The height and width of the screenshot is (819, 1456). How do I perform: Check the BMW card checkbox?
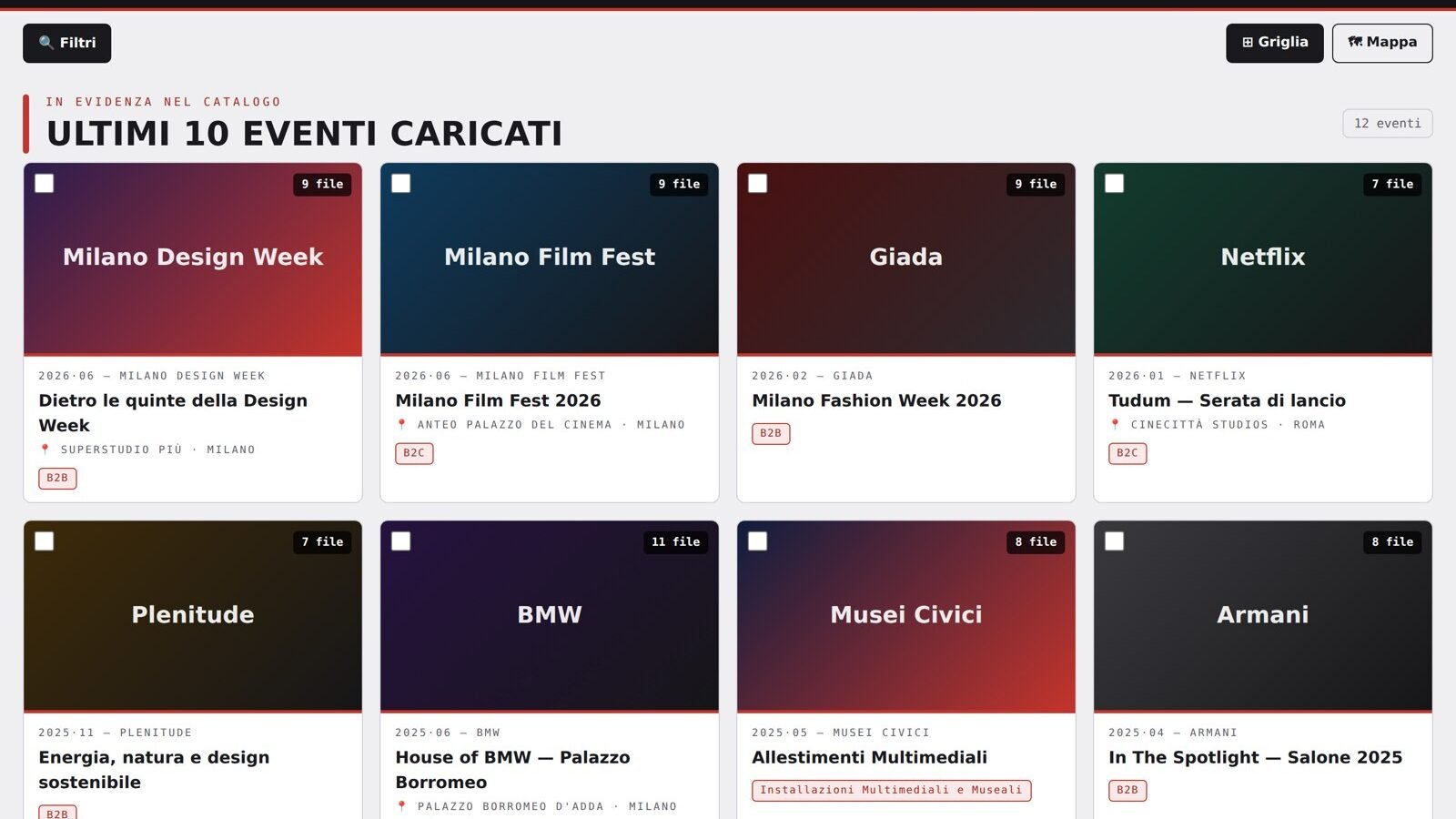pyautogui.click(x=400, y=541)
